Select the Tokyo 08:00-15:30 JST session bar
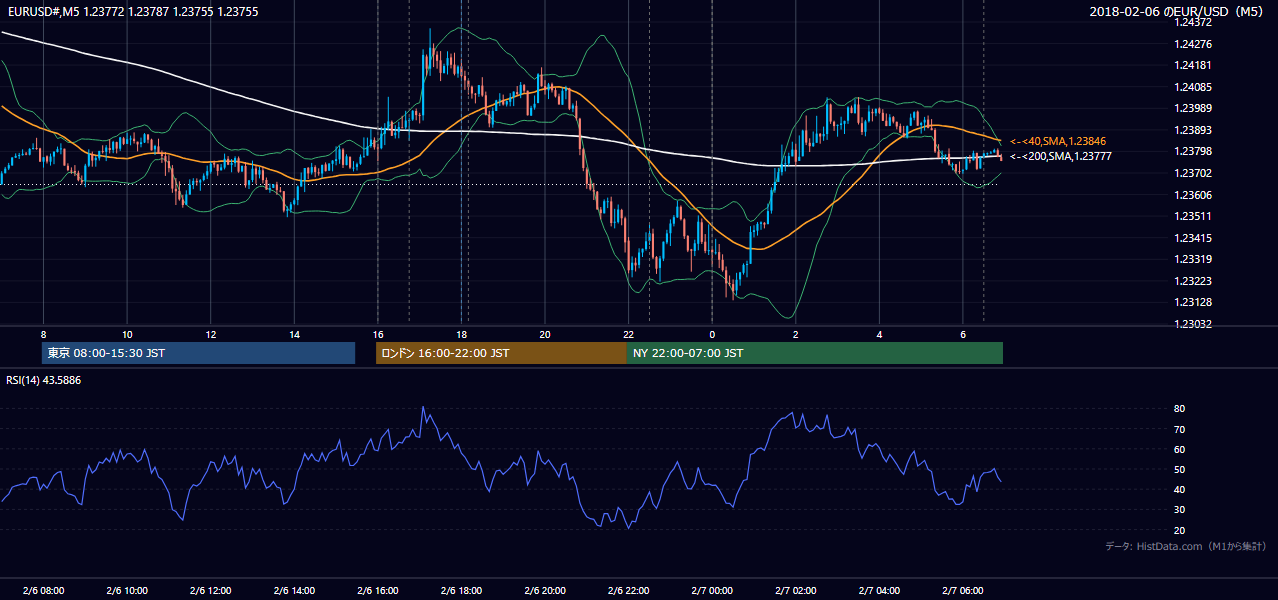1278x600 pixels. 198,353
